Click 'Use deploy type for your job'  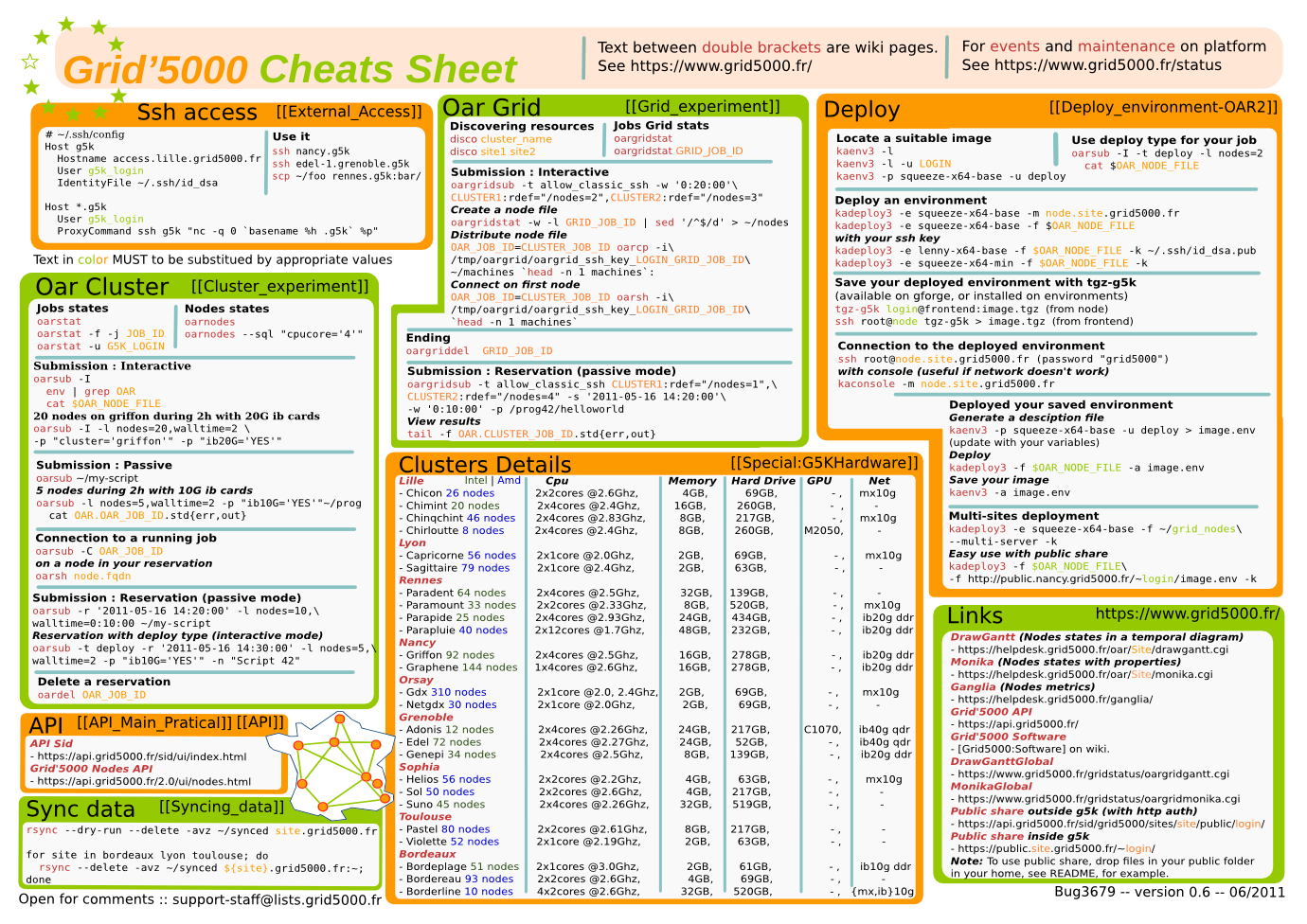(x=1164, y=140)
